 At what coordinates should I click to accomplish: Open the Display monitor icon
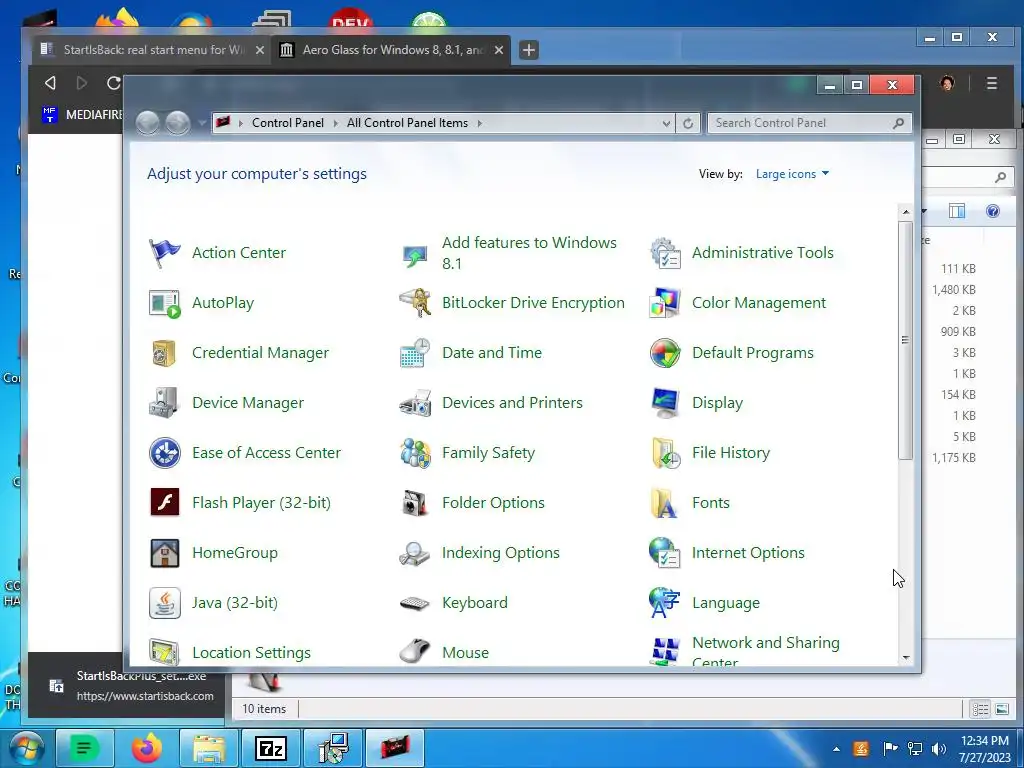(665, 403)
